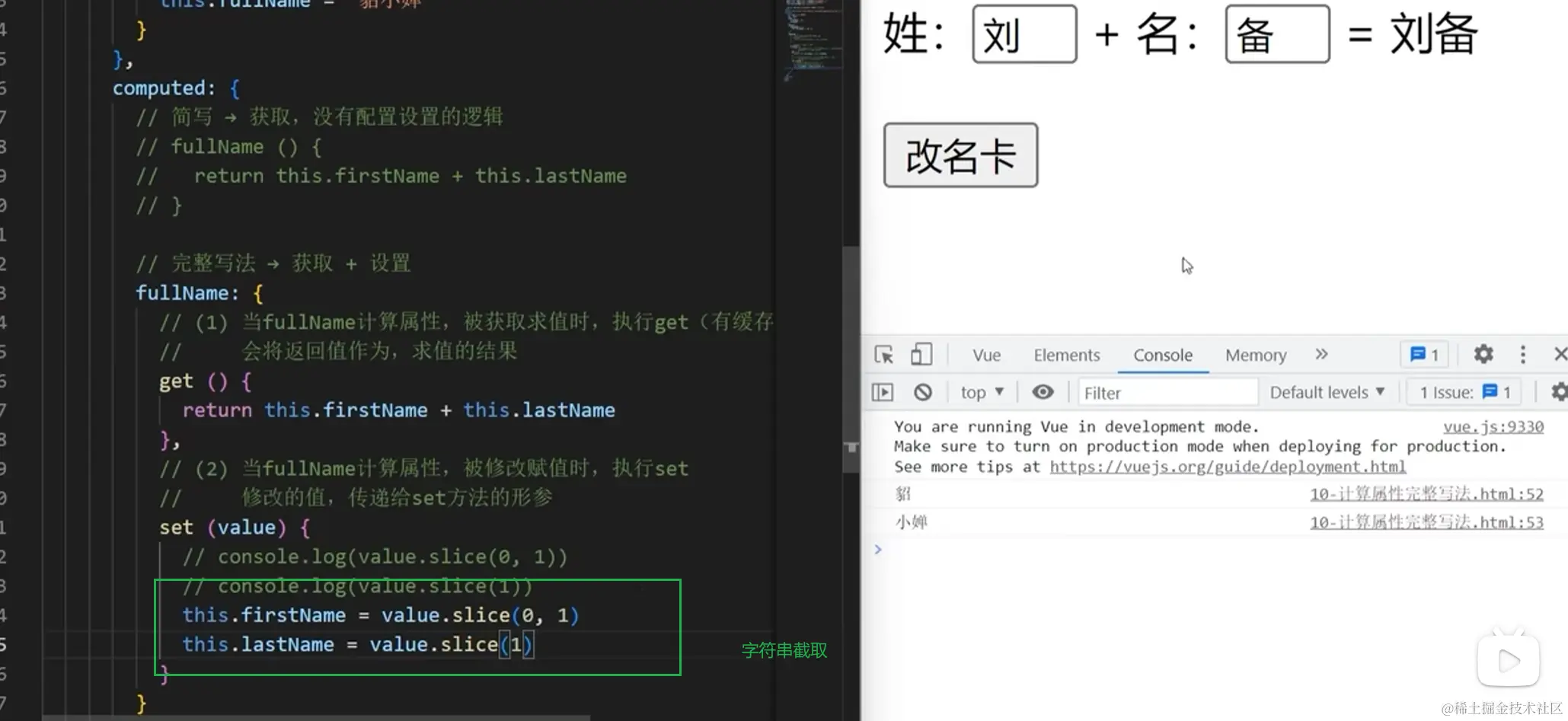Focus the 名 input containing 备

pyautogui.click(x=1277, y=34)
